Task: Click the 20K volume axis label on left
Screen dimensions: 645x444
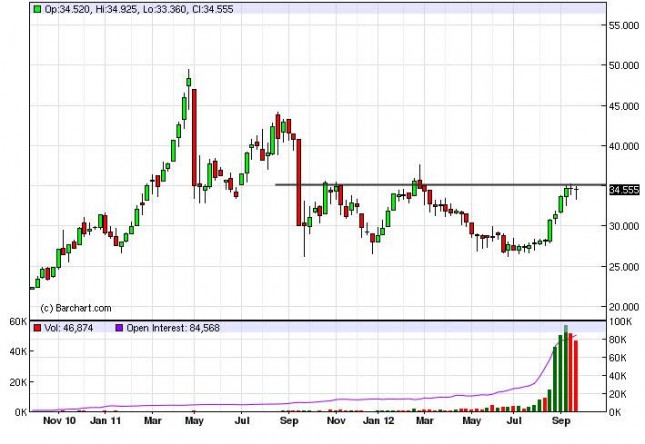Action: pos(19,382)
